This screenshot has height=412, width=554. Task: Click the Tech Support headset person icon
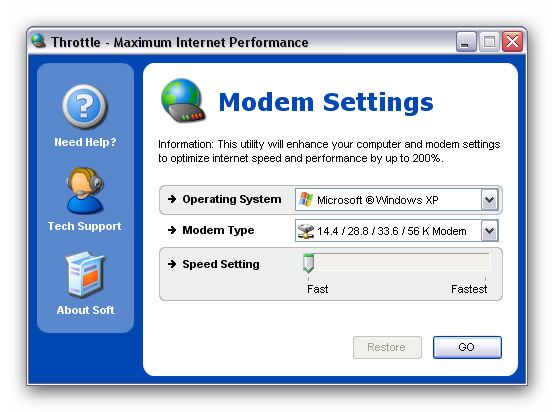pos(85,191)
